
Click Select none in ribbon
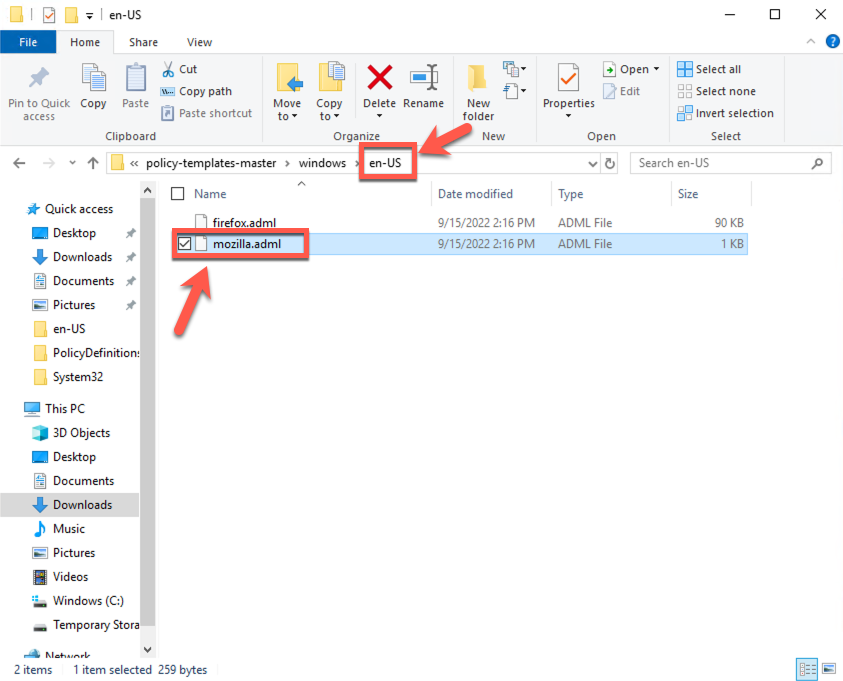point(717,91)
